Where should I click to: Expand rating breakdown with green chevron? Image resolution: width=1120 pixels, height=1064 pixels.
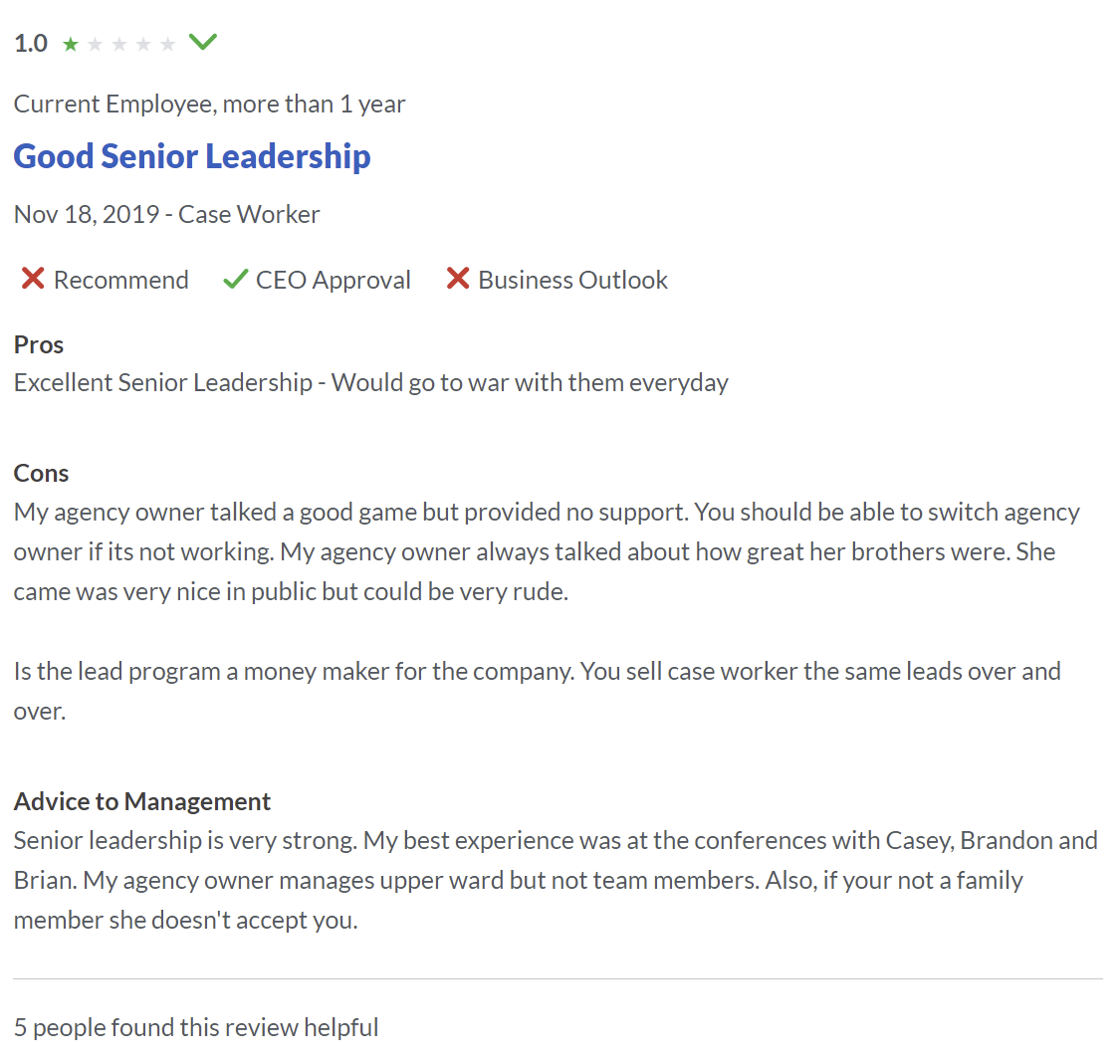pyautogui.click(x=203, y=42)
